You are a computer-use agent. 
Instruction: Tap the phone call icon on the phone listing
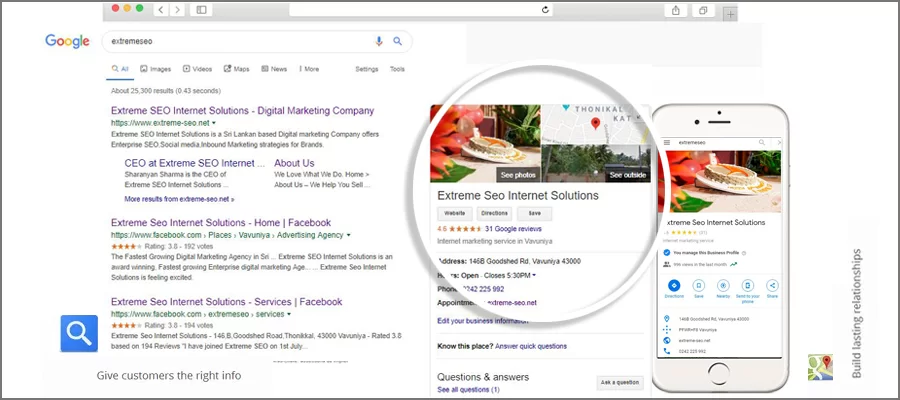666,351
